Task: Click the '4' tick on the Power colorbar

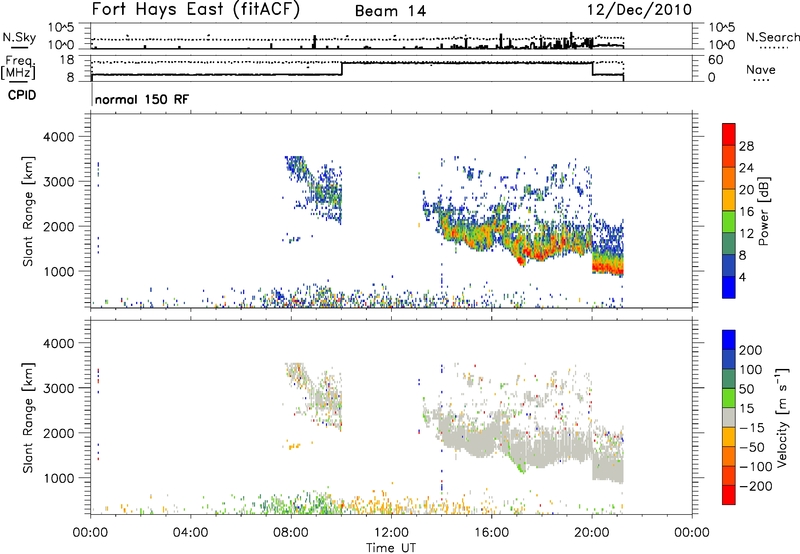Action: [x=742, y=277]
